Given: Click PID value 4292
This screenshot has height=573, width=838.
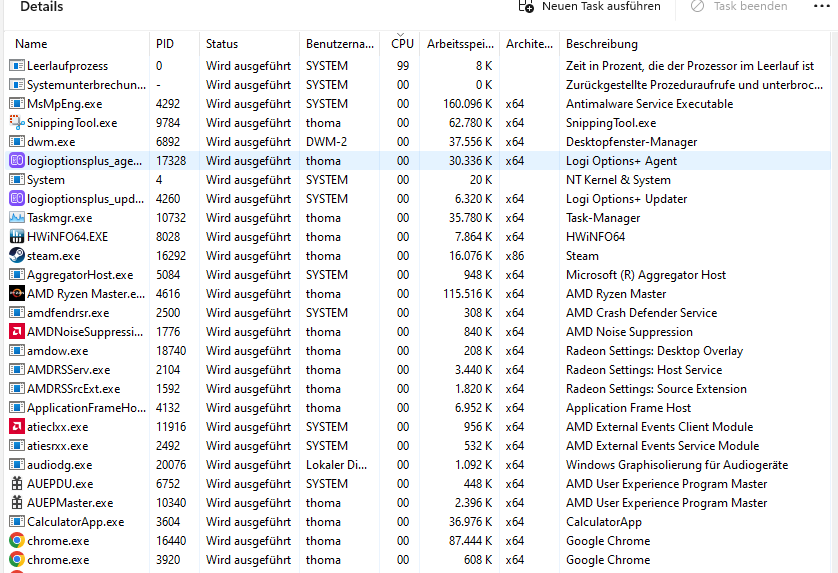Looking at the screenshot, I should click(x=168, y=104).
